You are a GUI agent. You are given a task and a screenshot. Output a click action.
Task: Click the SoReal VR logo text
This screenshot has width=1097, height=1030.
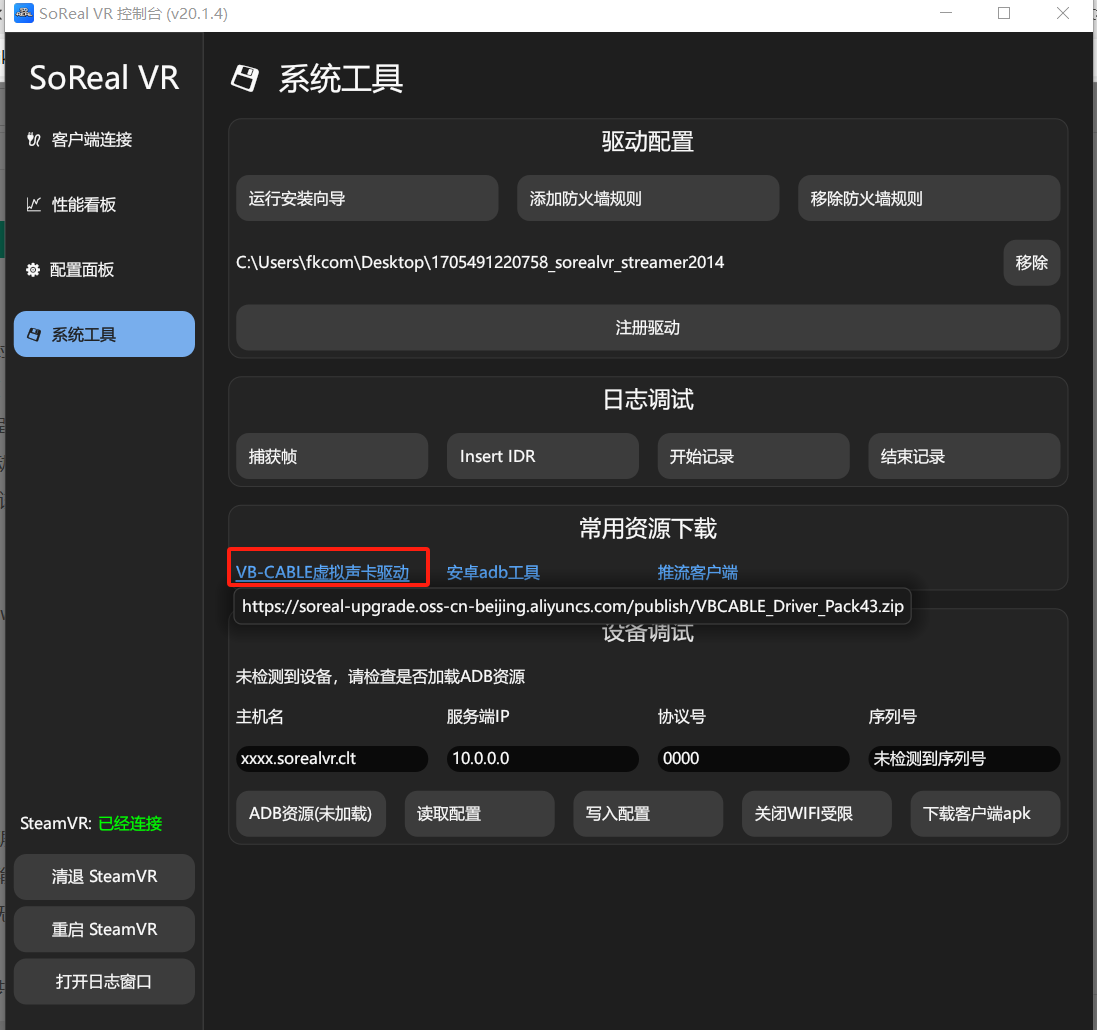tap(104, 78)
